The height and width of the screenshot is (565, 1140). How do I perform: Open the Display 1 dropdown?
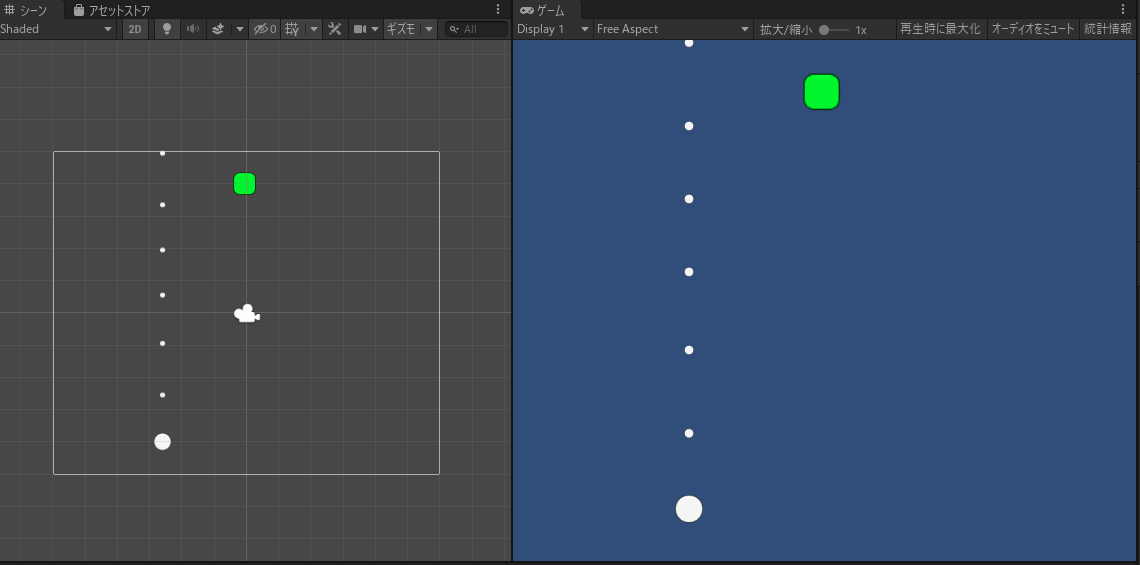(552, 29)
